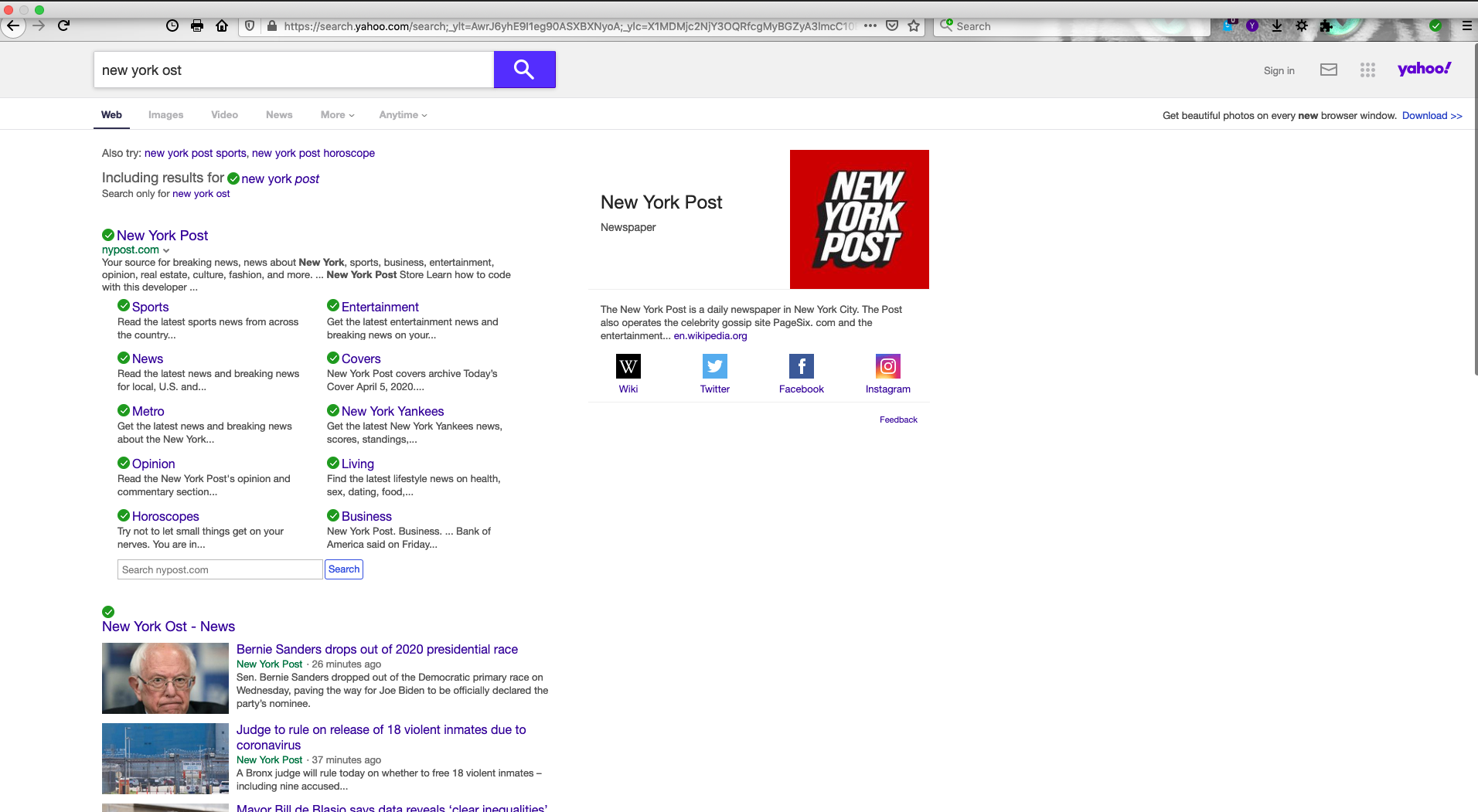Try the 'new york post horoscope' suggestion
Viewport: 1478px width, 812px height.
coord(313,153)
